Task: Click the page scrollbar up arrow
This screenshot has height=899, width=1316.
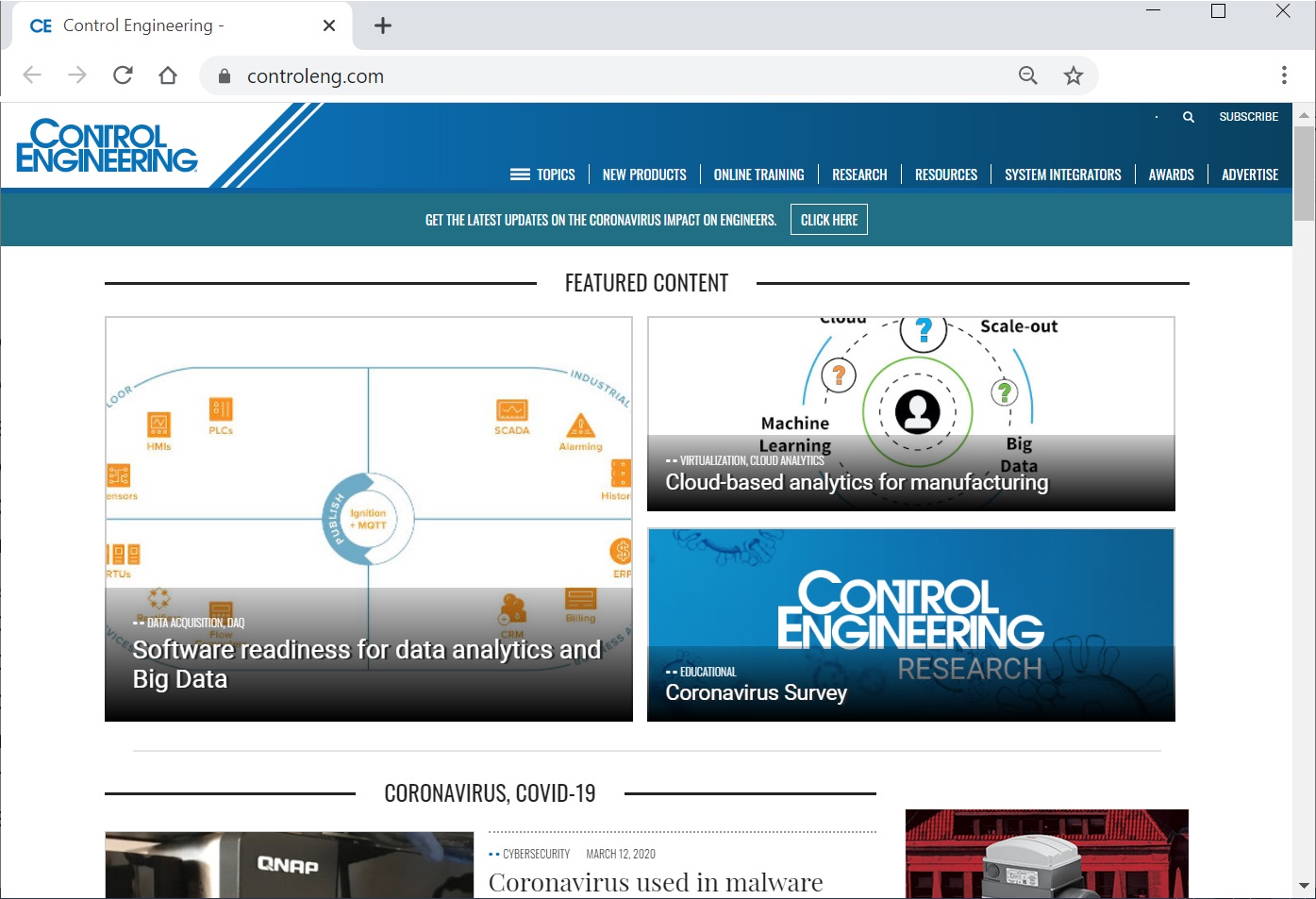Action: click(x=1305, y=115)
